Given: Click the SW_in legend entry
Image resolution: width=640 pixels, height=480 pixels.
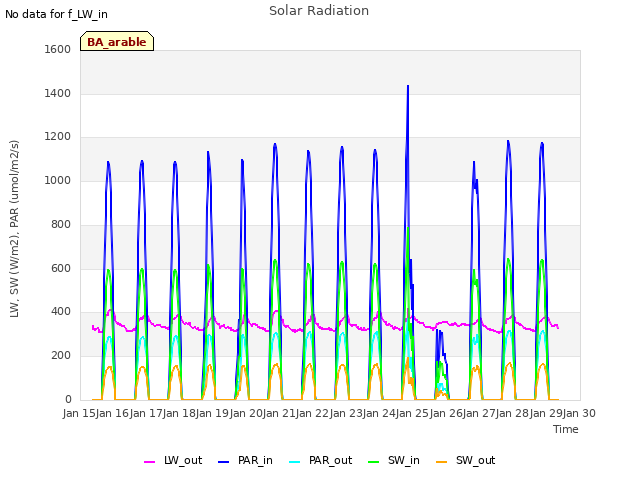Looking at the screenshot, I should [x=394, y=460].
